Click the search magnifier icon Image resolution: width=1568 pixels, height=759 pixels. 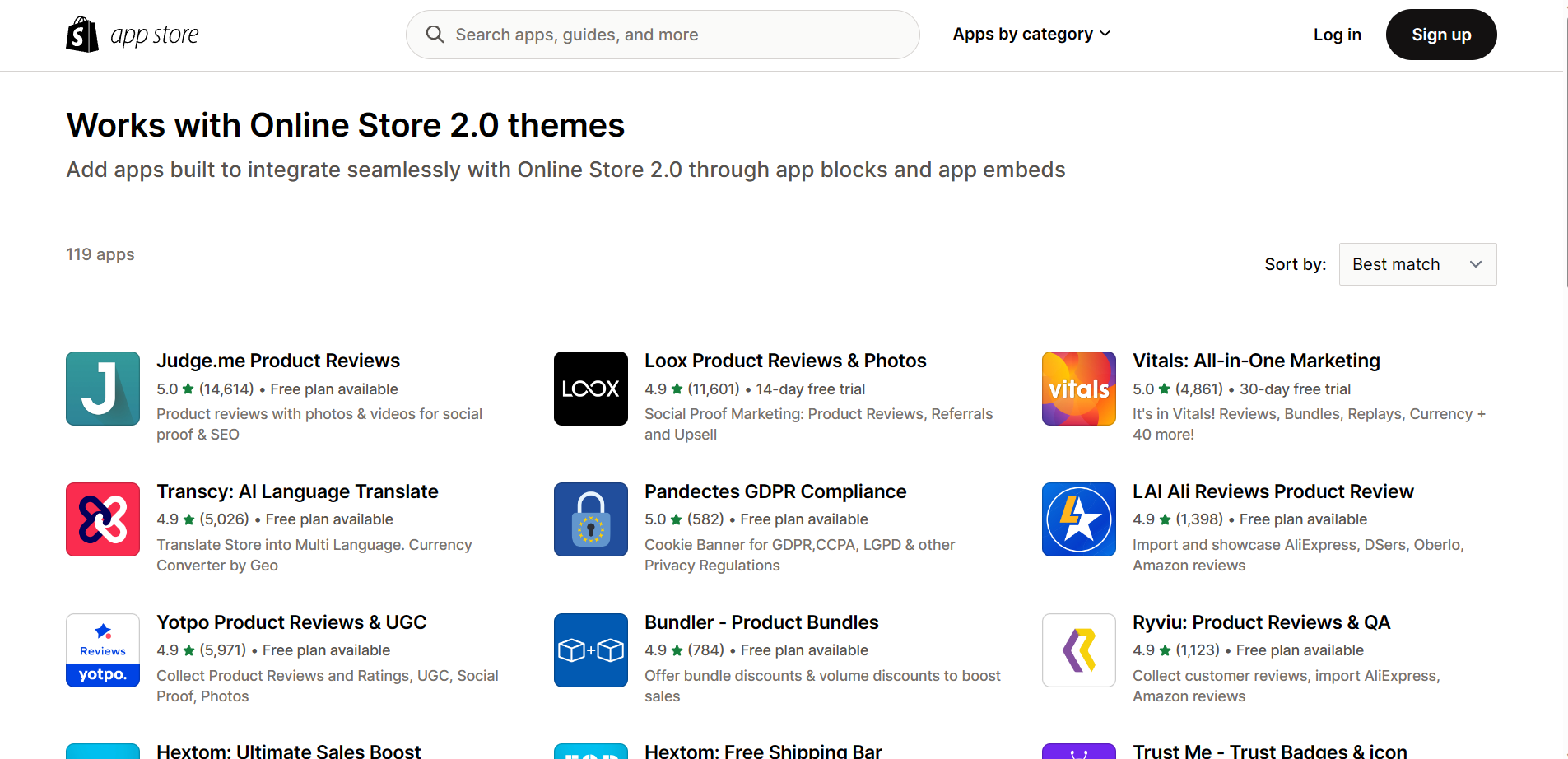[435, 35]
